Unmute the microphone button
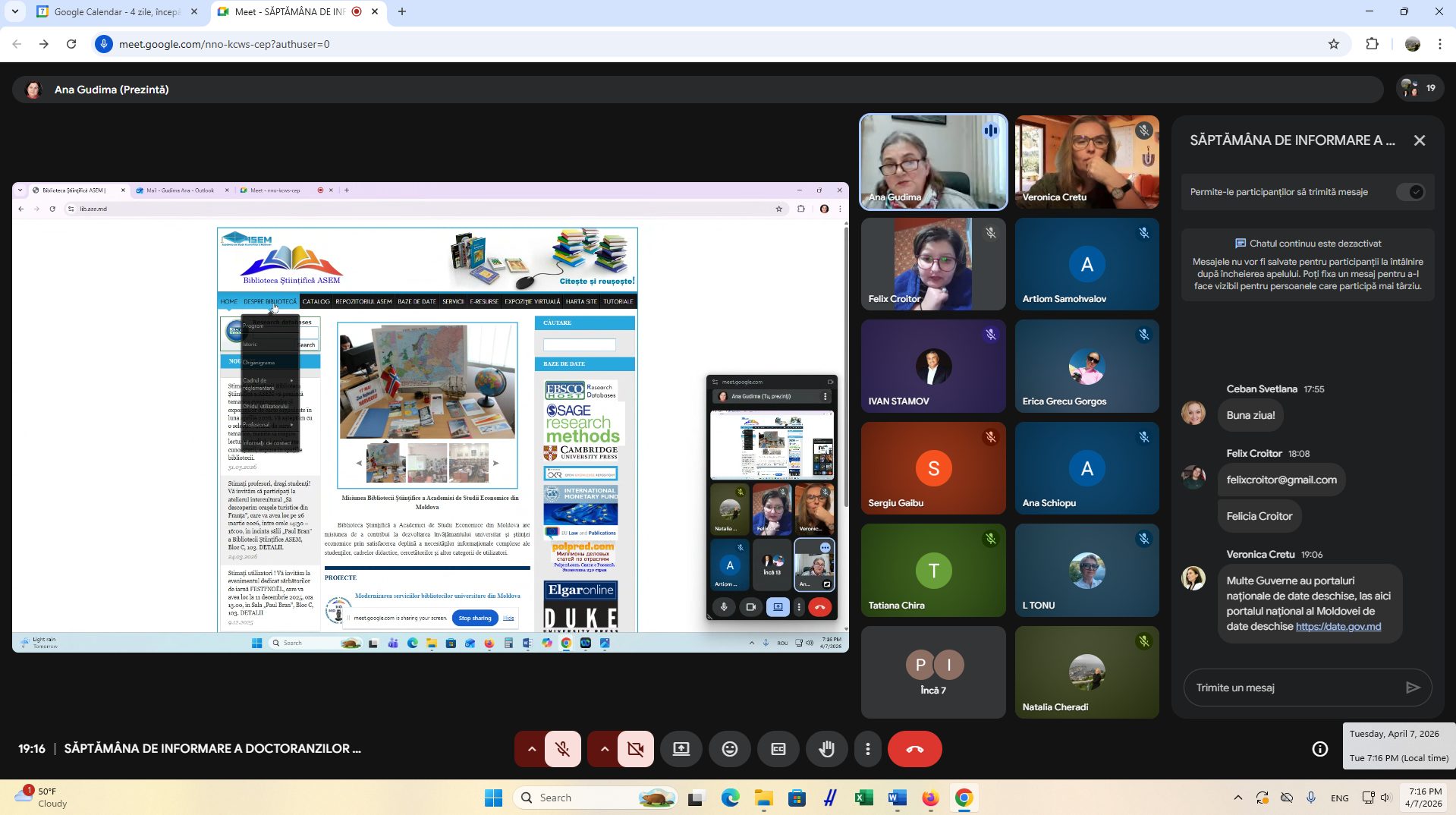 (562, 749)
